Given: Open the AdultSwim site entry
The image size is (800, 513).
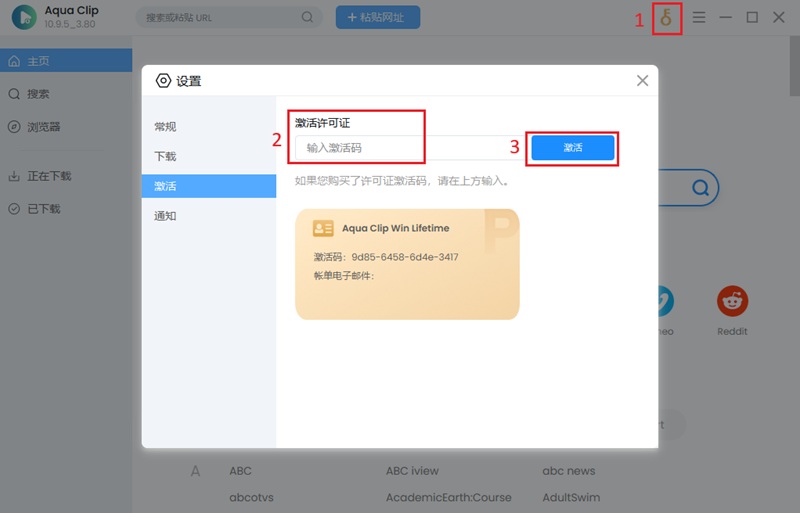Looking at the screenshot, I should tap(571, 497).
